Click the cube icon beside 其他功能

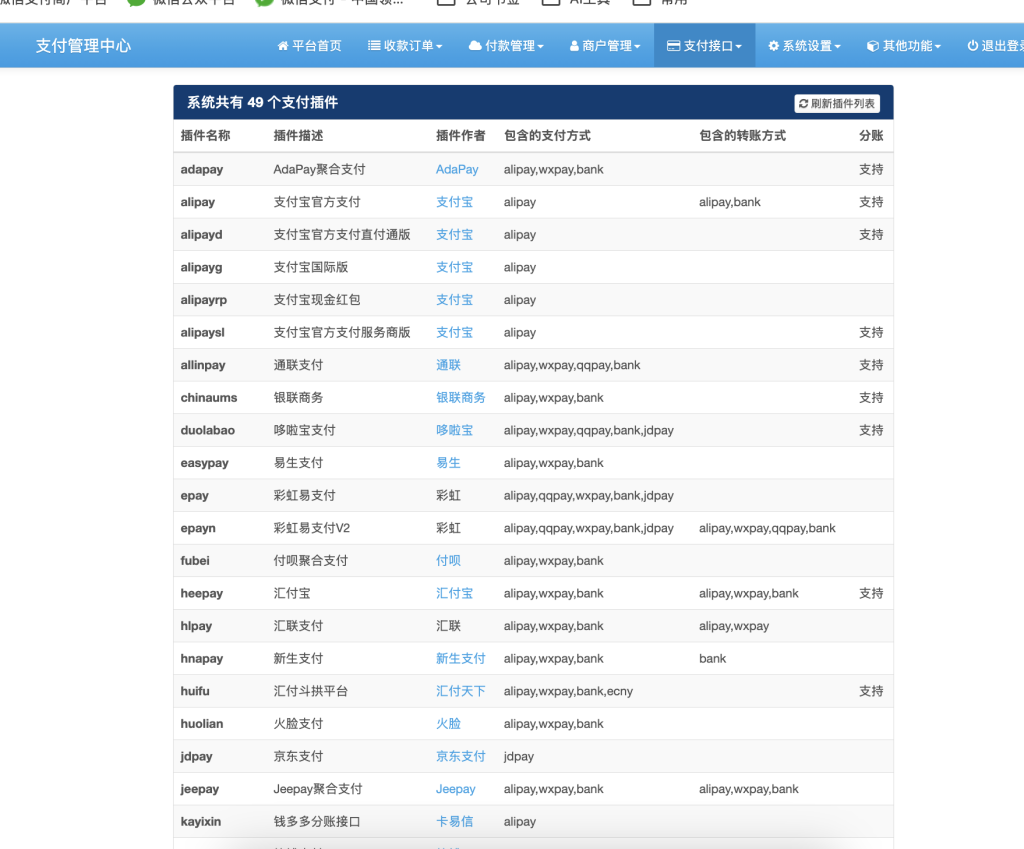click(x=873, y=46)
